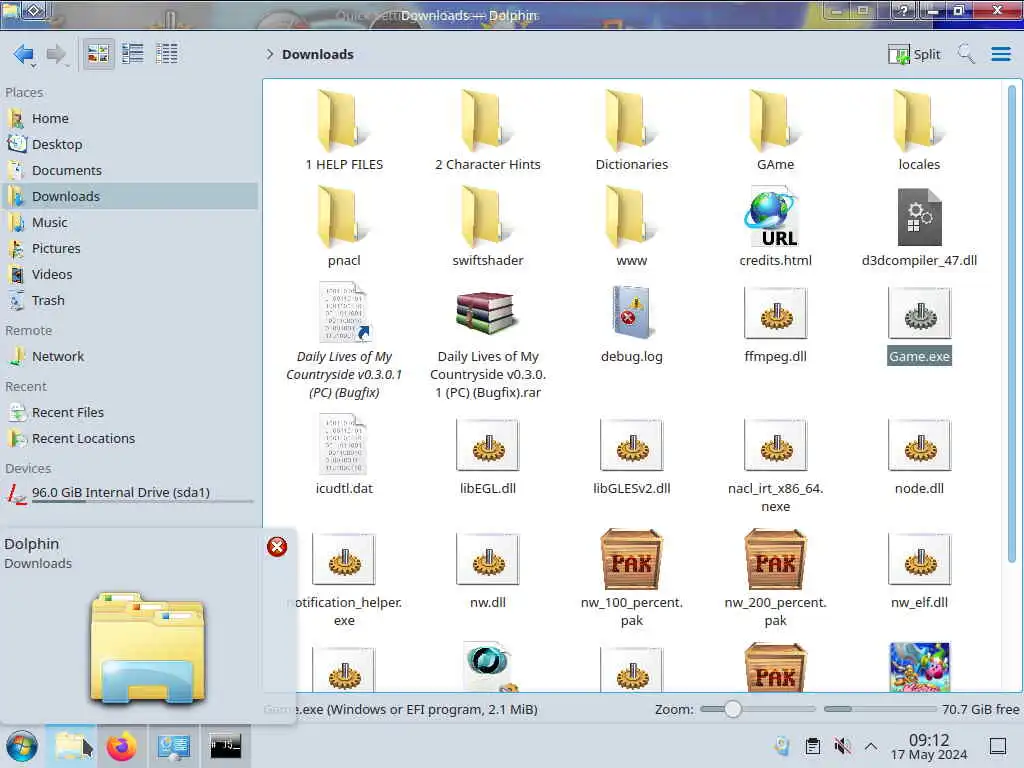Click the Downloads breadcrumb label
1024x768 pixels.
318,54
